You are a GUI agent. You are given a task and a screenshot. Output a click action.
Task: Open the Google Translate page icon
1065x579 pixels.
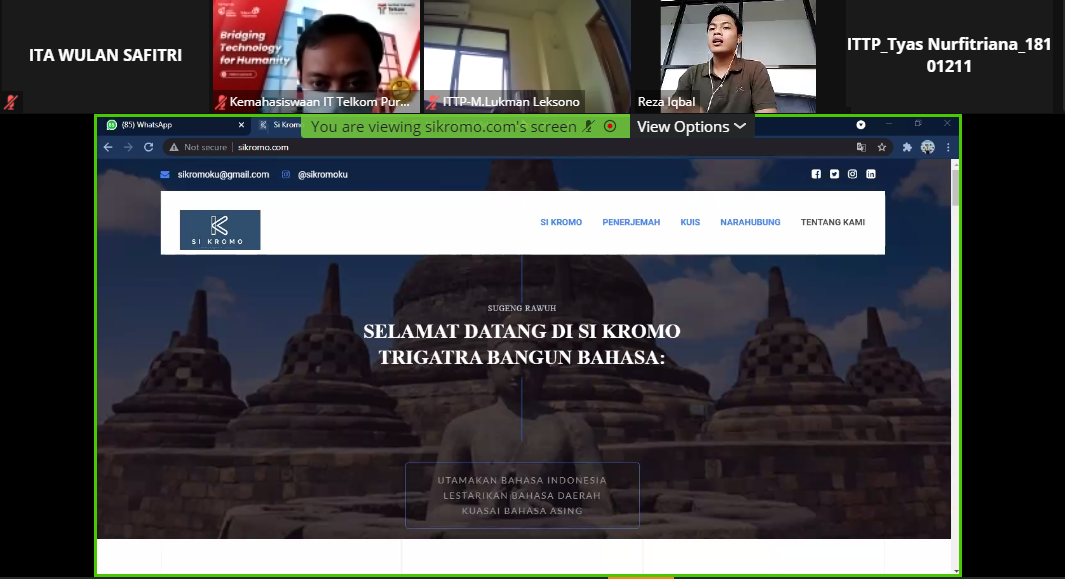pyautogui.click(x=861, y=147)
